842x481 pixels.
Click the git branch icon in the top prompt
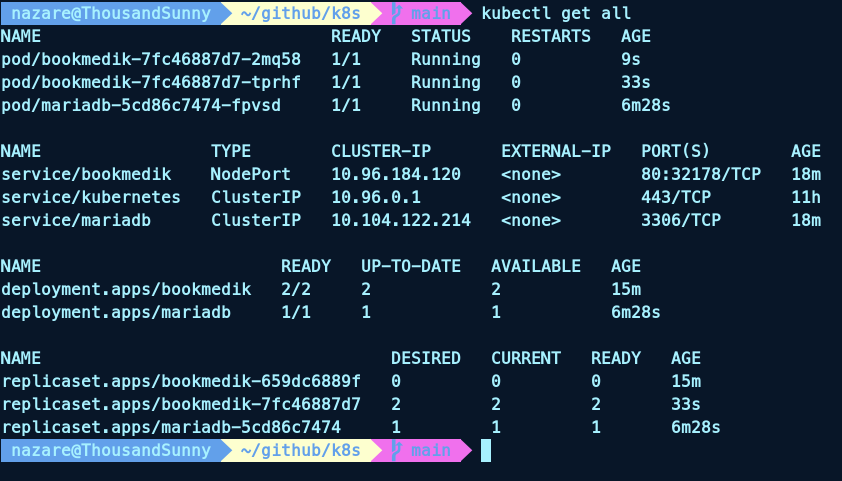pyautogui.click(x=396, y=13)
